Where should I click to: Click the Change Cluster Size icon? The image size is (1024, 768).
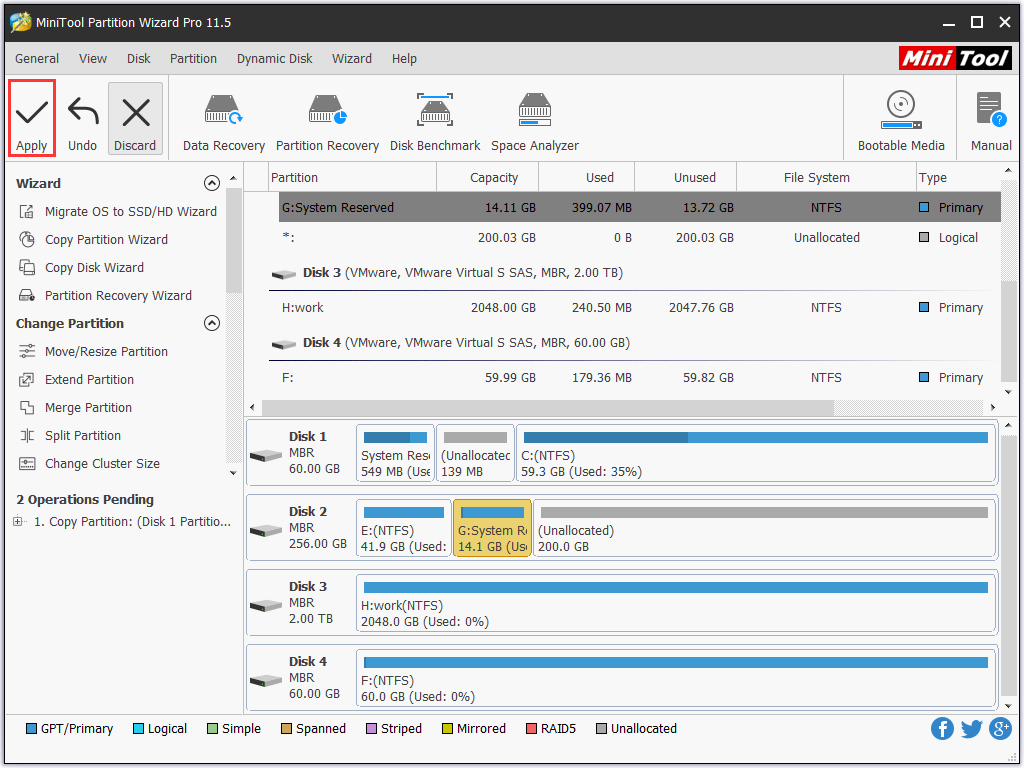point(27,464)
